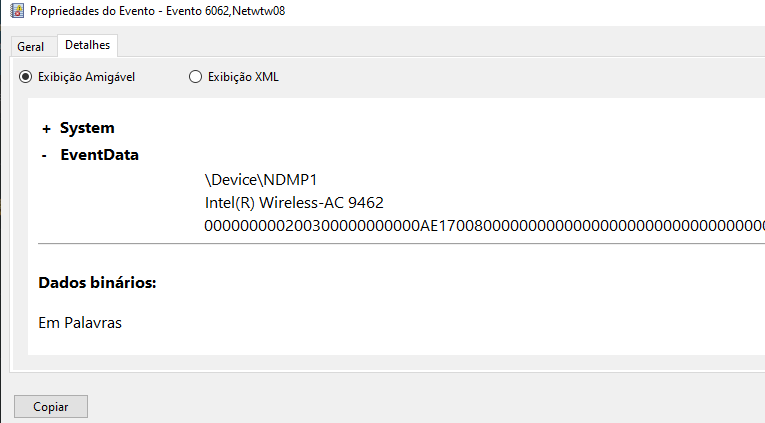The height and width of the screenshot is (423, 765).
Task: Click the Em Palavras text
Action: click(x=80, y=322)
